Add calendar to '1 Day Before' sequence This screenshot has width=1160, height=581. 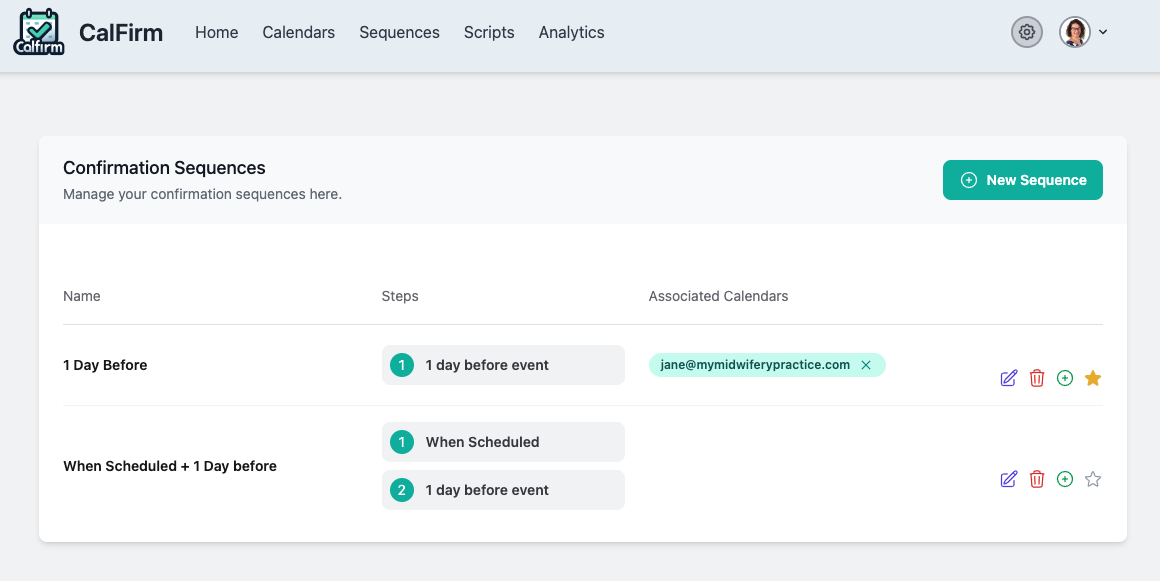point(1065,378)
